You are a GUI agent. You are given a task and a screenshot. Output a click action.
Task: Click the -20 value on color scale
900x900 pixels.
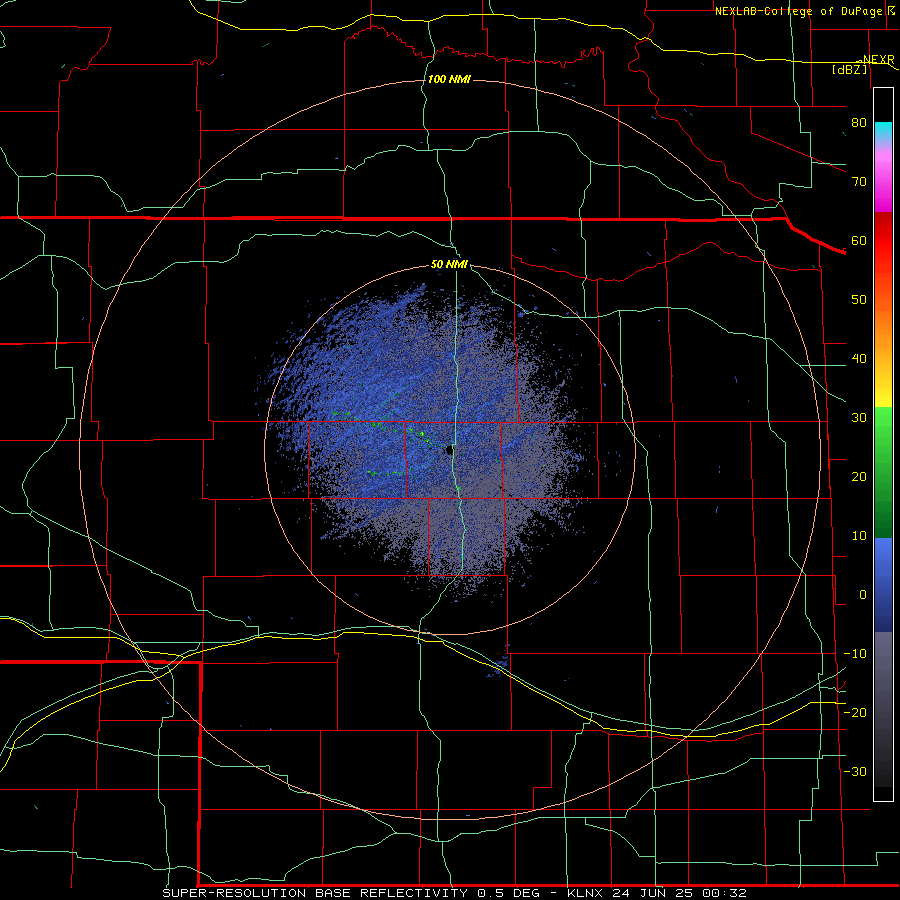coord(855,713)
